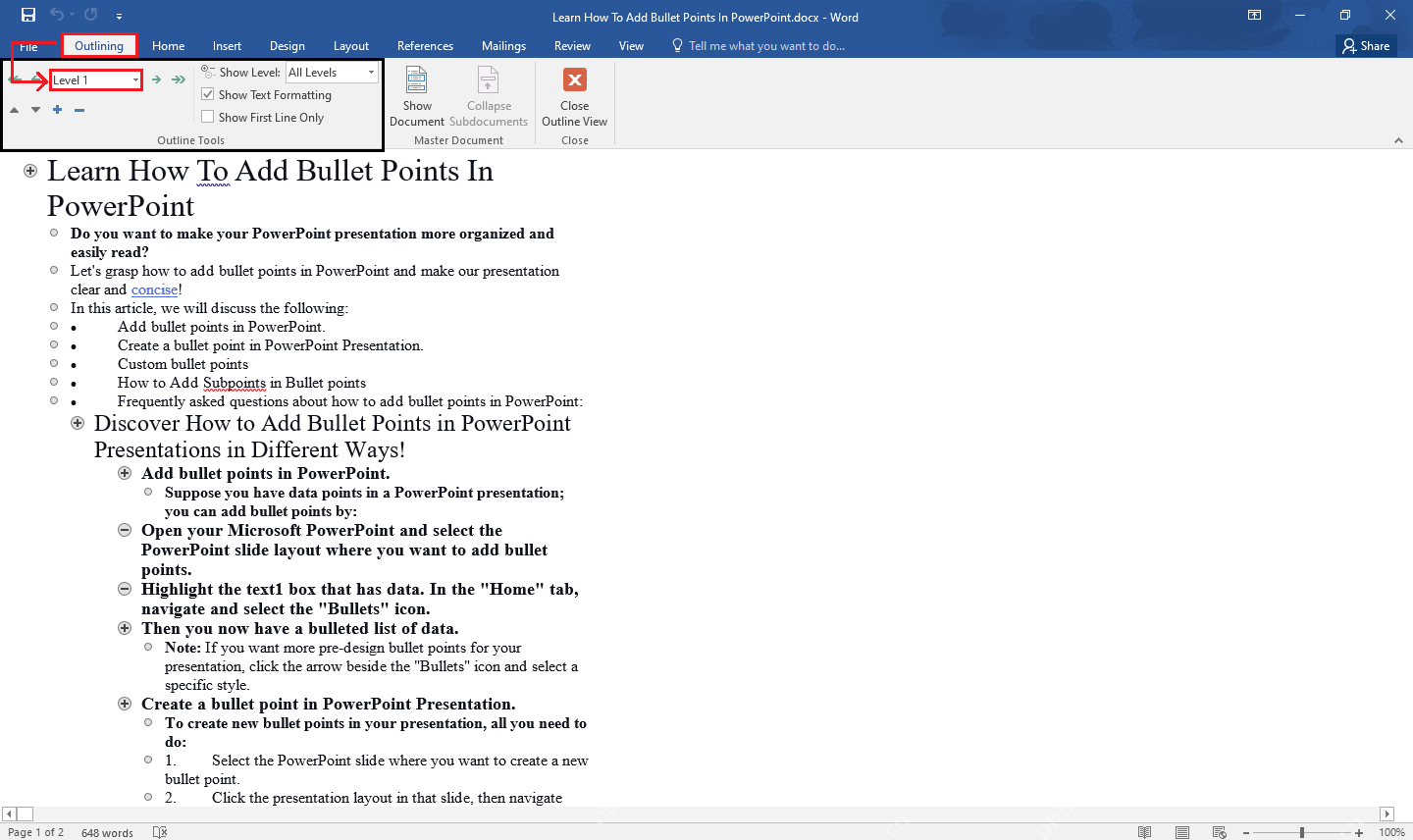The height and width of the screenshot is (840, 1413).
Task: Adjust the zoom slider in status bar
Action: click(x=1301, y=832)
